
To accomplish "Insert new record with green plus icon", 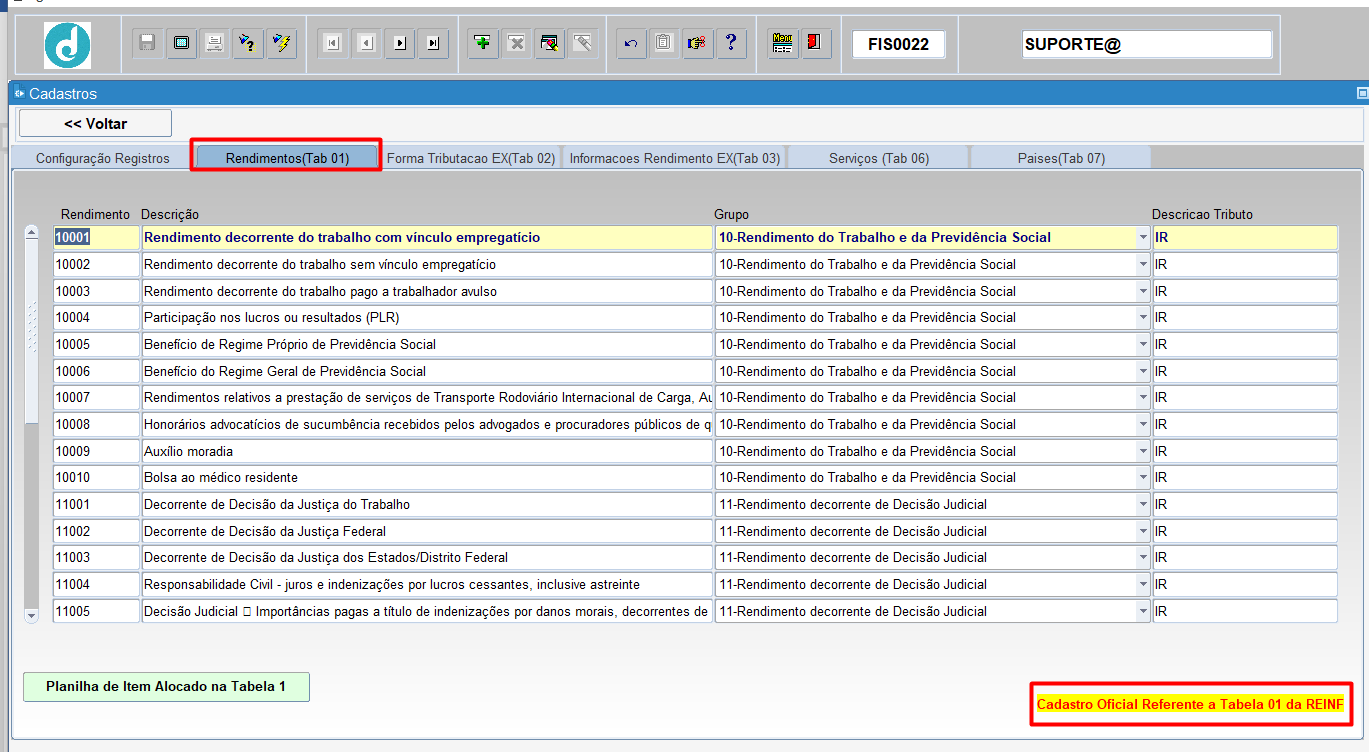I will click(484, 43).
